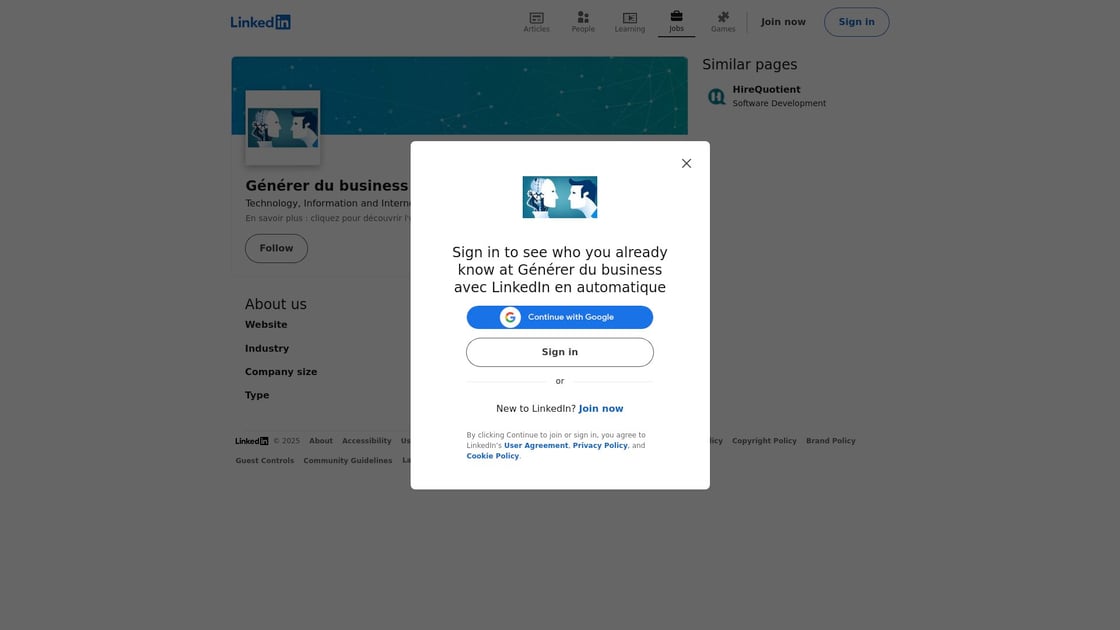Click 'Software Development' under HireQuotient
This screenshot has width=1120, height=630.
click(x=779, y=104)
